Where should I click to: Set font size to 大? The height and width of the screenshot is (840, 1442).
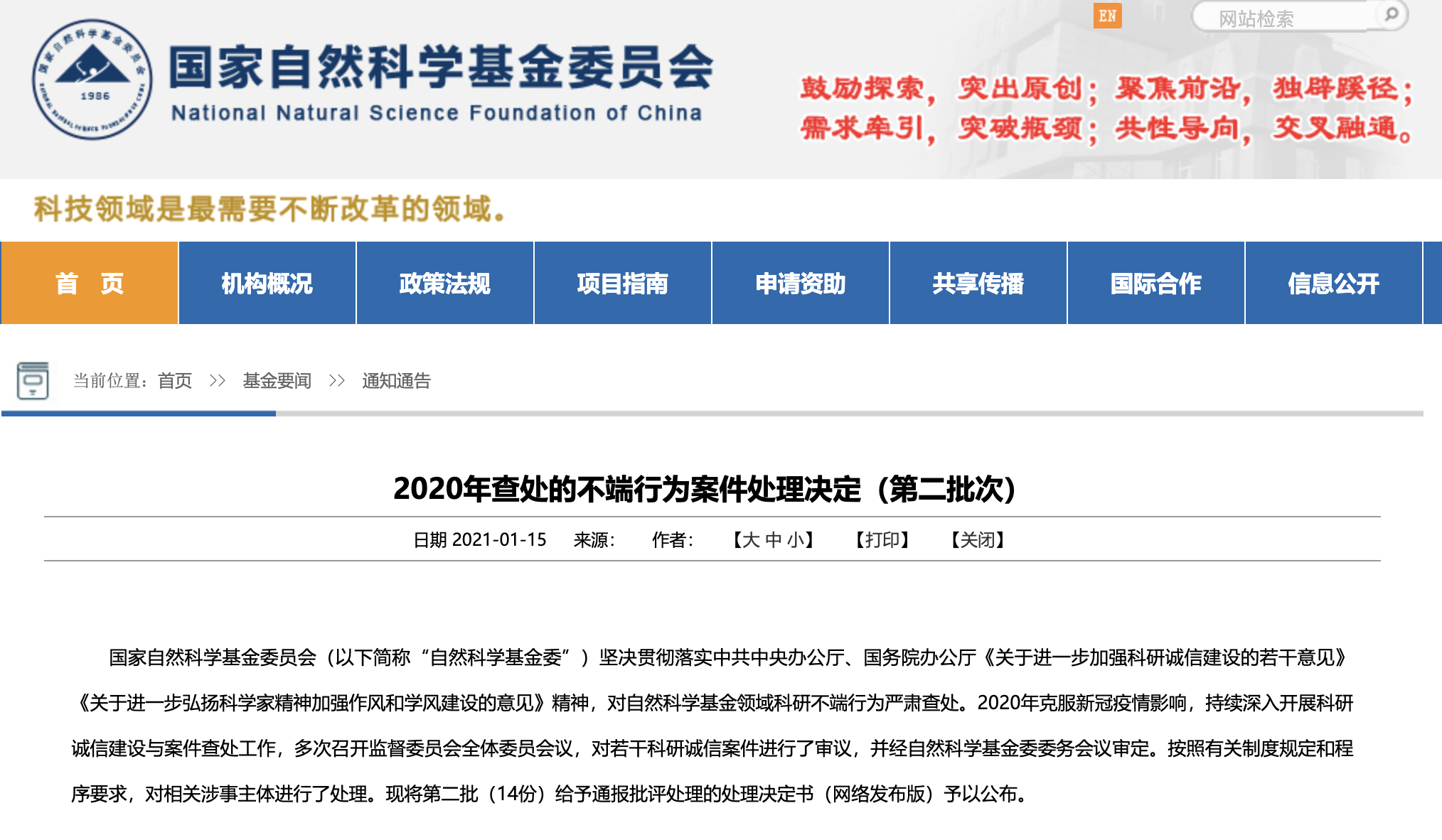[x=751, y=540]
